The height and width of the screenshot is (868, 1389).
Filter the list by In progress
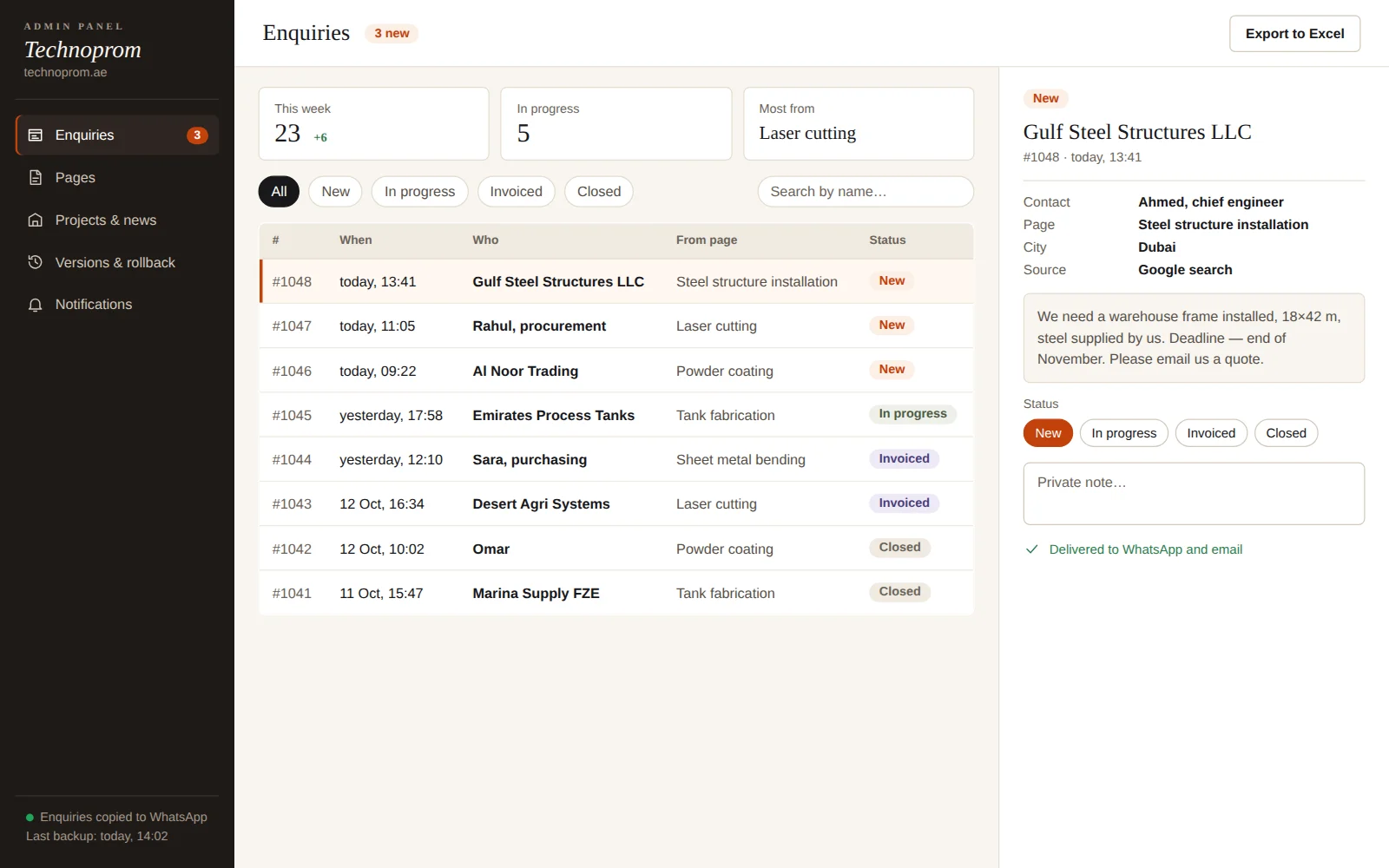[420, 192]
